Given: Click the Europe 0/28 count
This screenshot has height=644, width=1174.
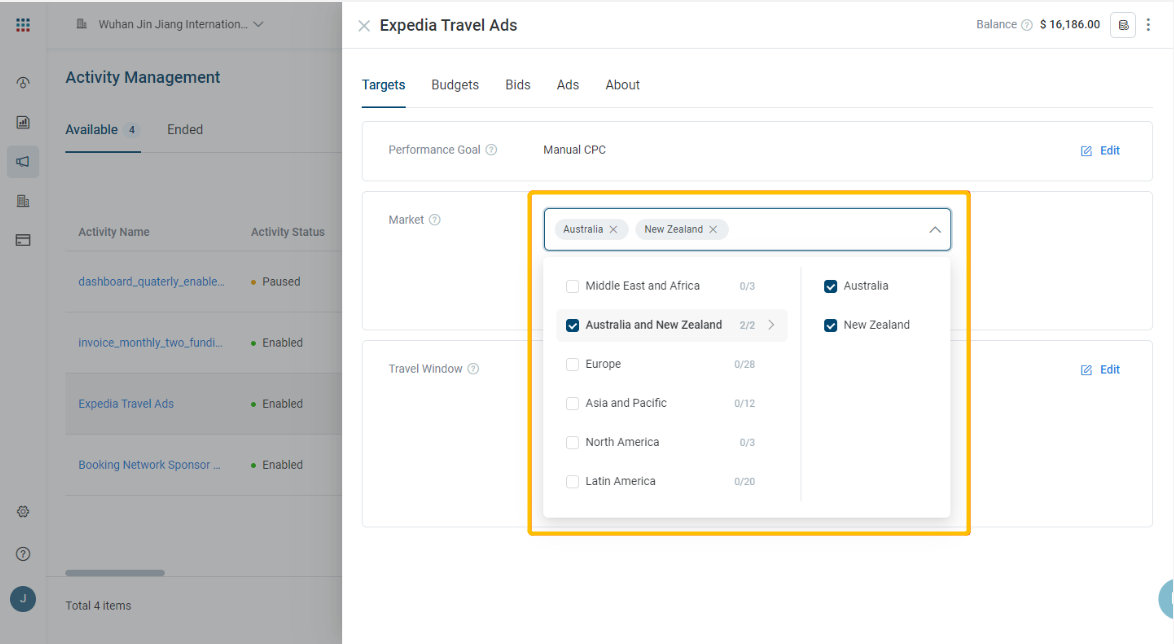Looking at the screenshot, I should click(x=744, y=364).
